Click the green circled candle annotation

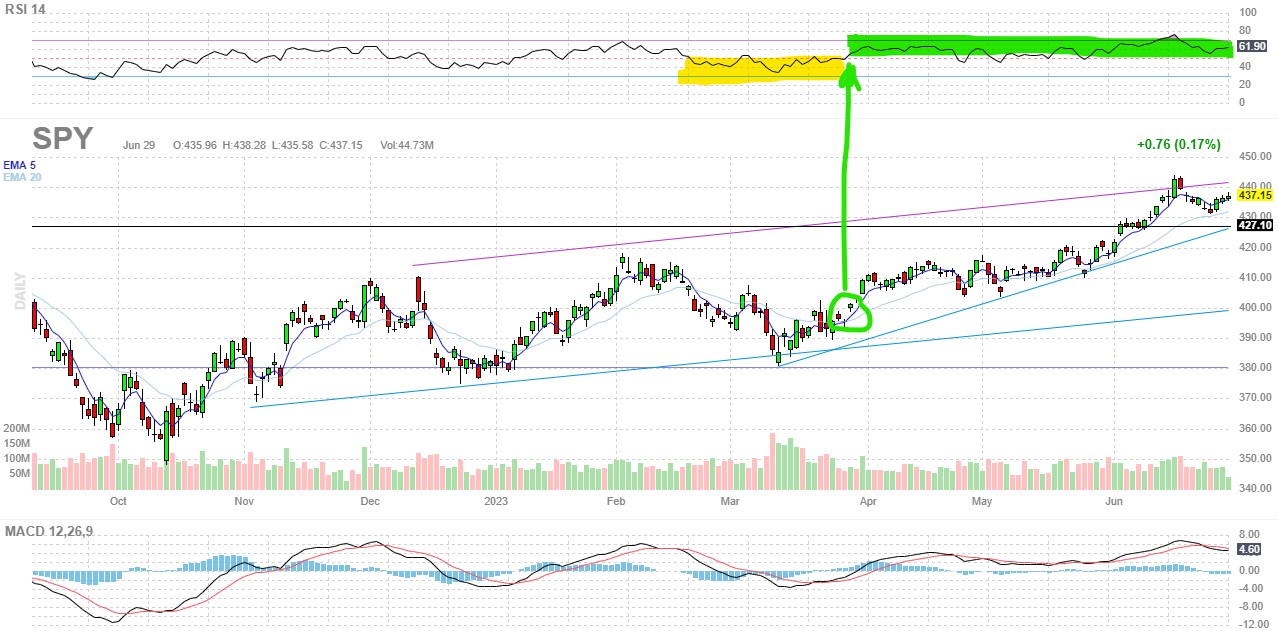click(x=850, y=312)
